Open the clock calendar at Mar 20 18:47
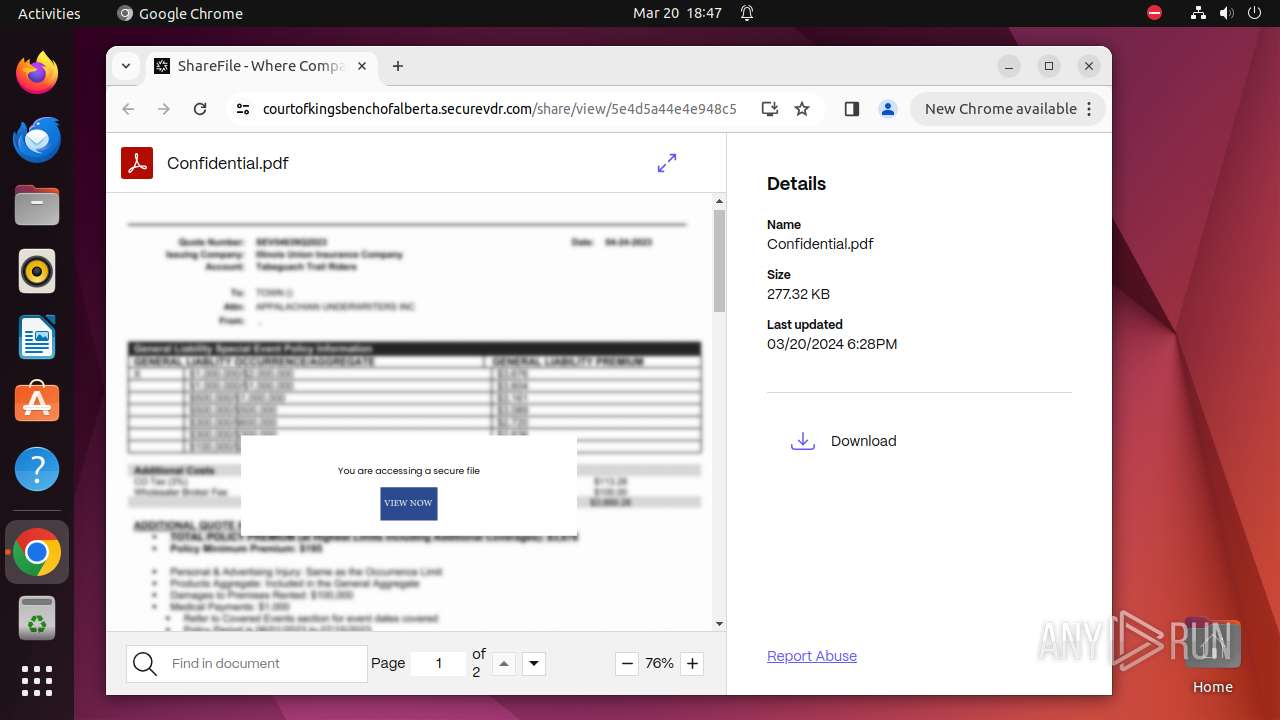1280x720 pixels. click(x=677, y=13)
